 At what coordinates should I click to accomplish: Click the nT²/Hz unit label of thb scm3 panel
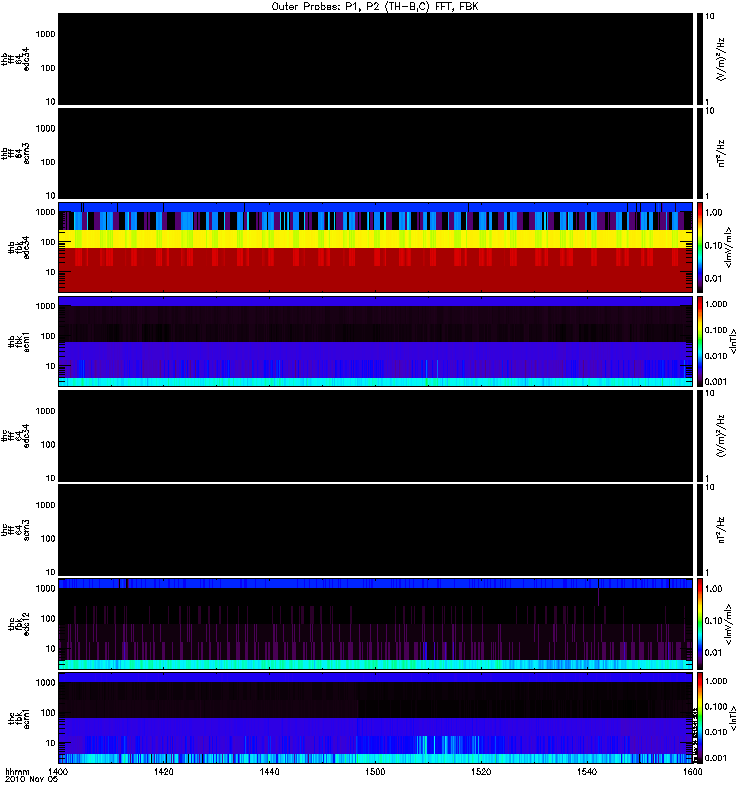coord(721,153)
